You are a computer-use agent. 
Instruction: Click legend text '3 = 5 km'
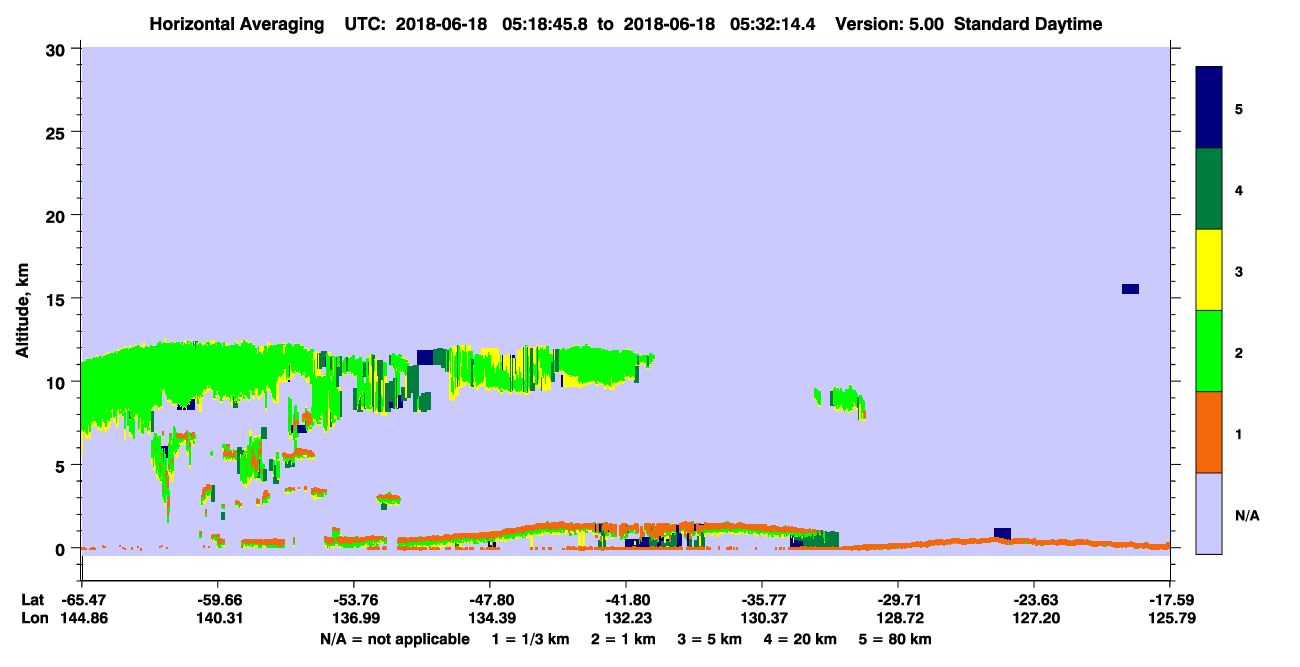710,639
